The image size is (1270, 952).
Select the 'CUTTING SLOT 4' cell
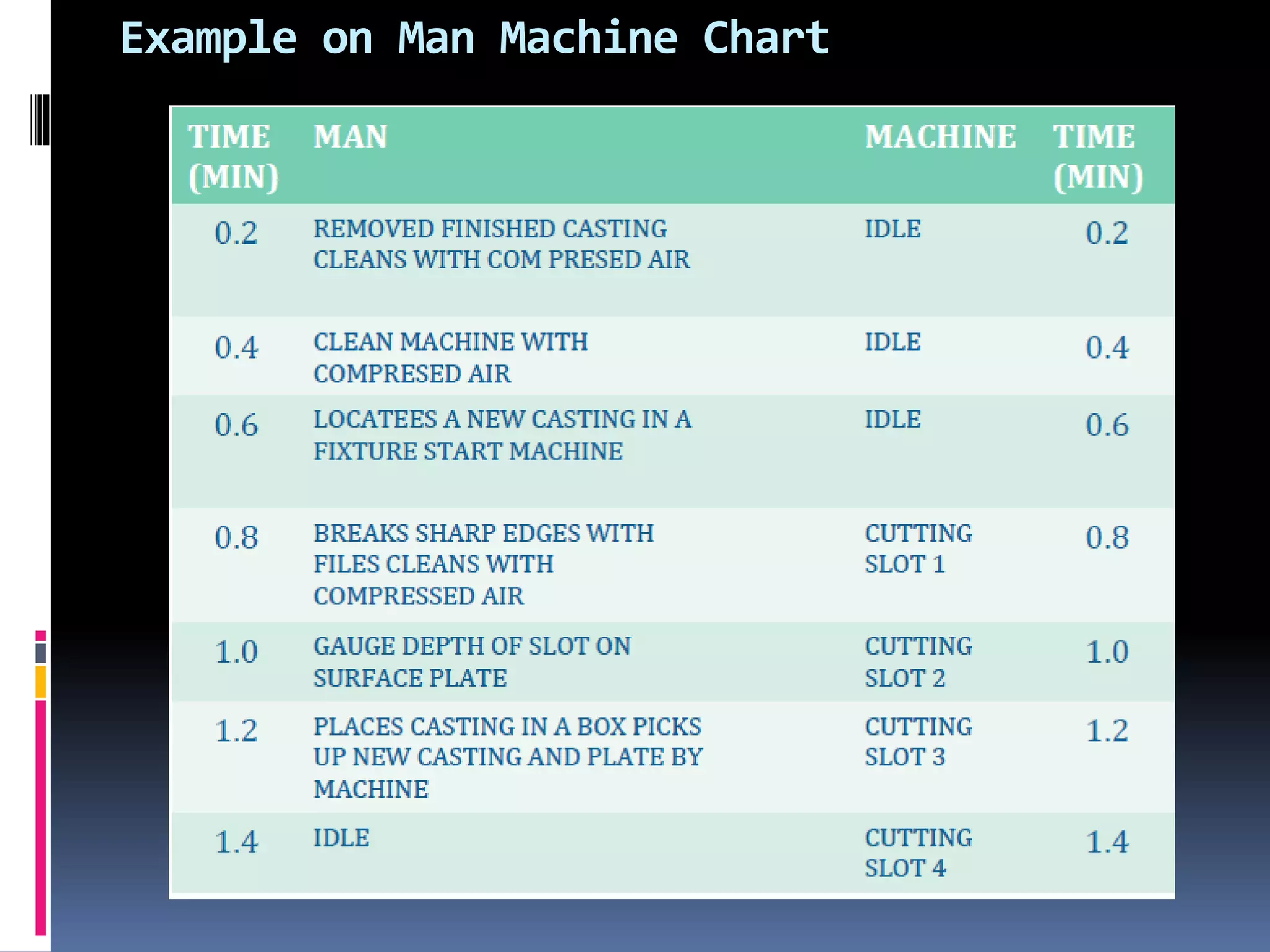(x=918, y=853)
